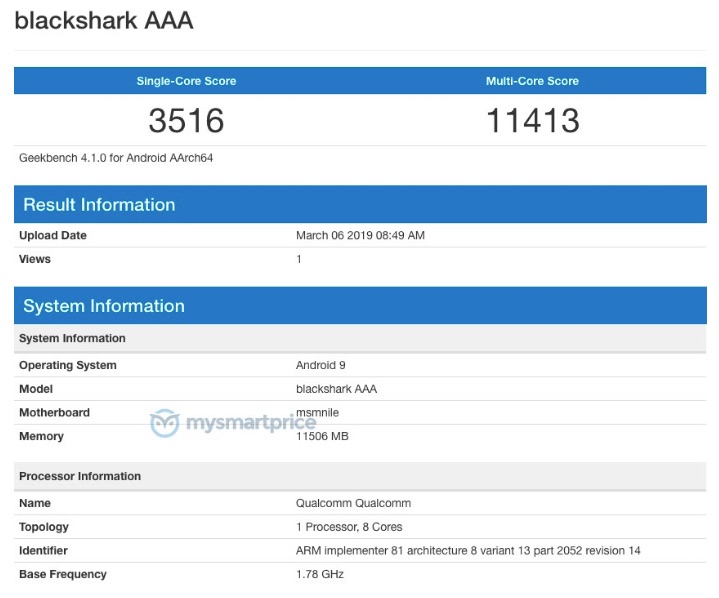Viewport: 719px width, 598px height.
Task: Select the Model label
Action: pyautogui.click(x=36, y=389)
